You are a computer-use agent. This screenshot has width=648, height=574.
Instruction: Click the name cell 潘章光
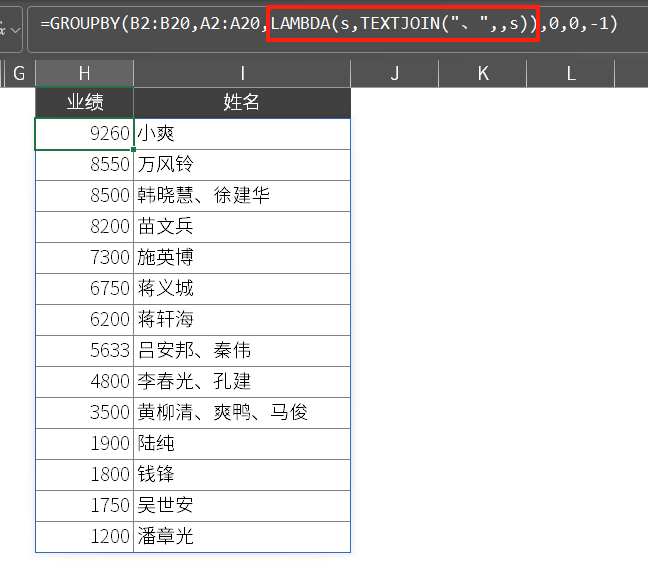coord(242,537)
